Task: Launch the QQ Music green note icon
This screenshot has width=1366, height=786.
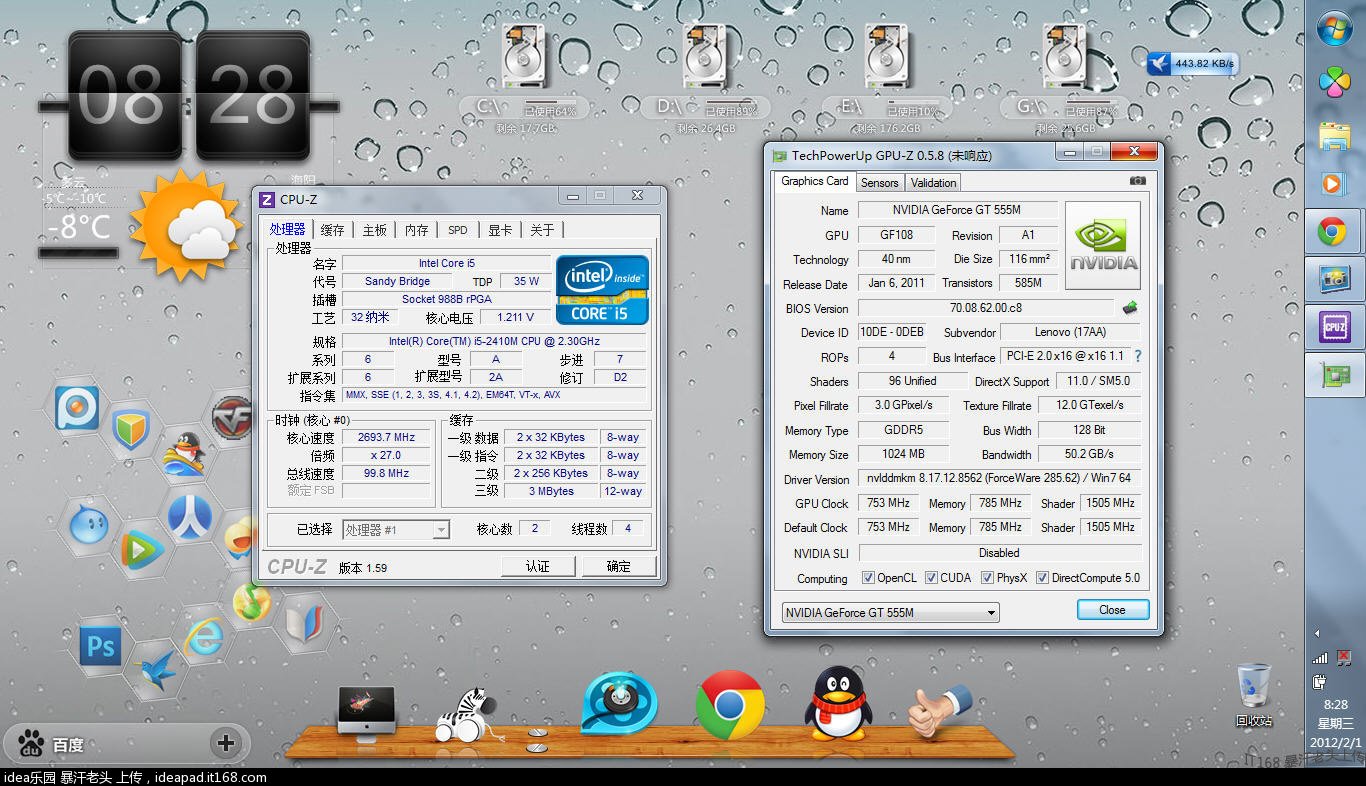Action: (251, 602)
